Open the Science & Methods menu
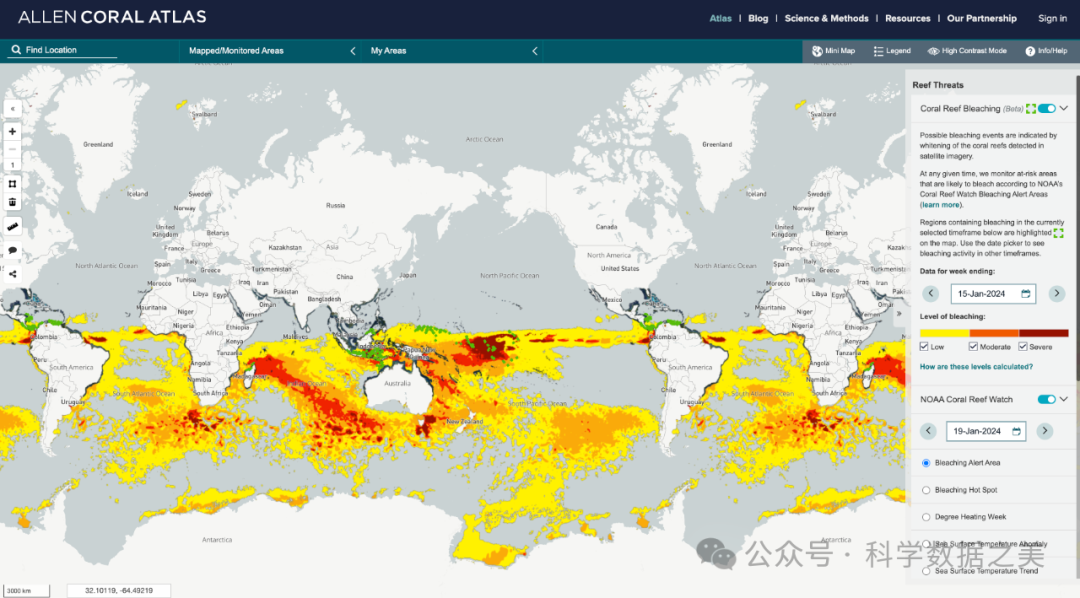The width and height of the screenshot is (1080, 598). coord(826,18)
